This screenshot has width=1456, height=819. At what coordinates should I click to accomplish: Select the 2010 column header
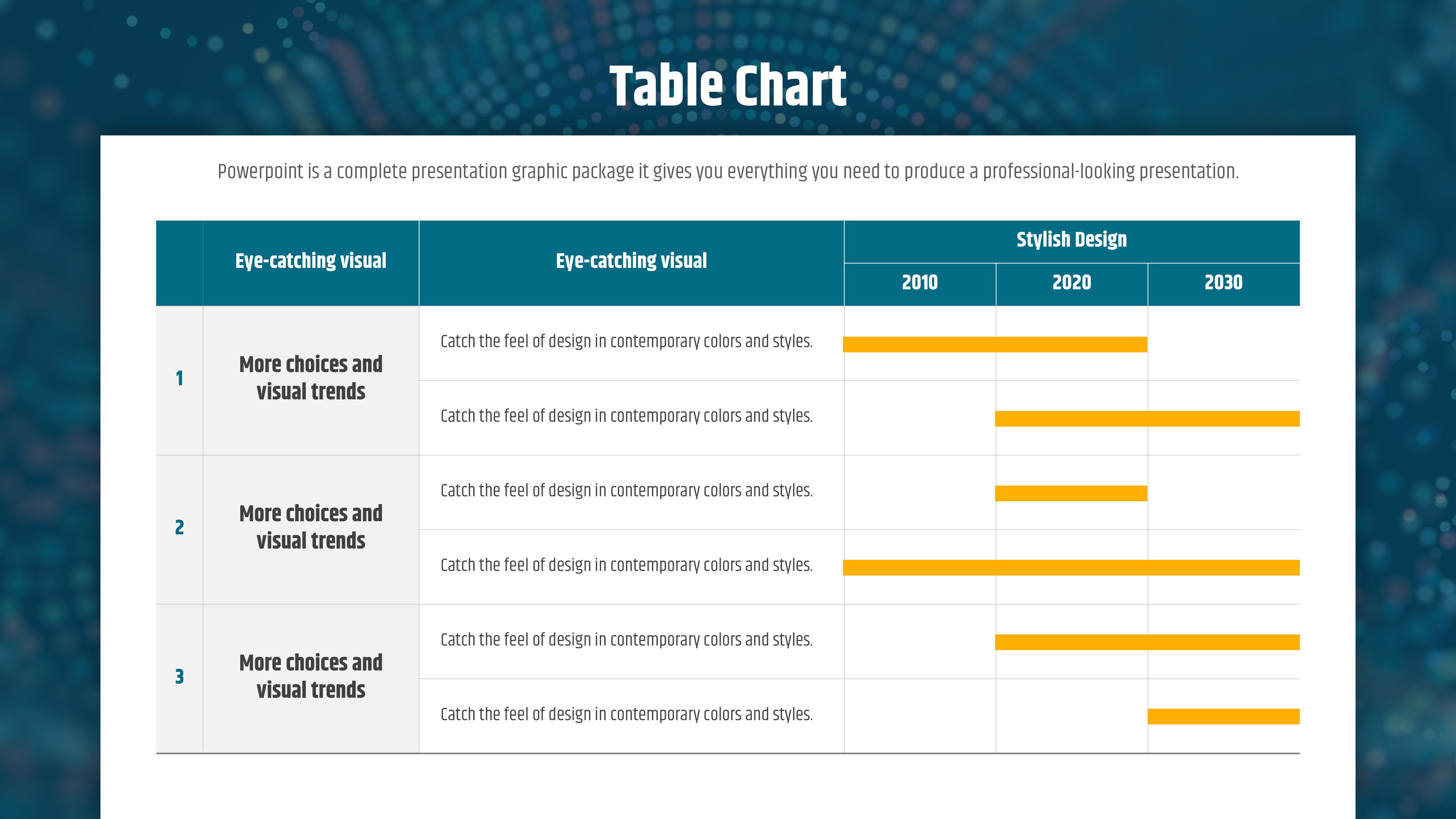point(919,282)
